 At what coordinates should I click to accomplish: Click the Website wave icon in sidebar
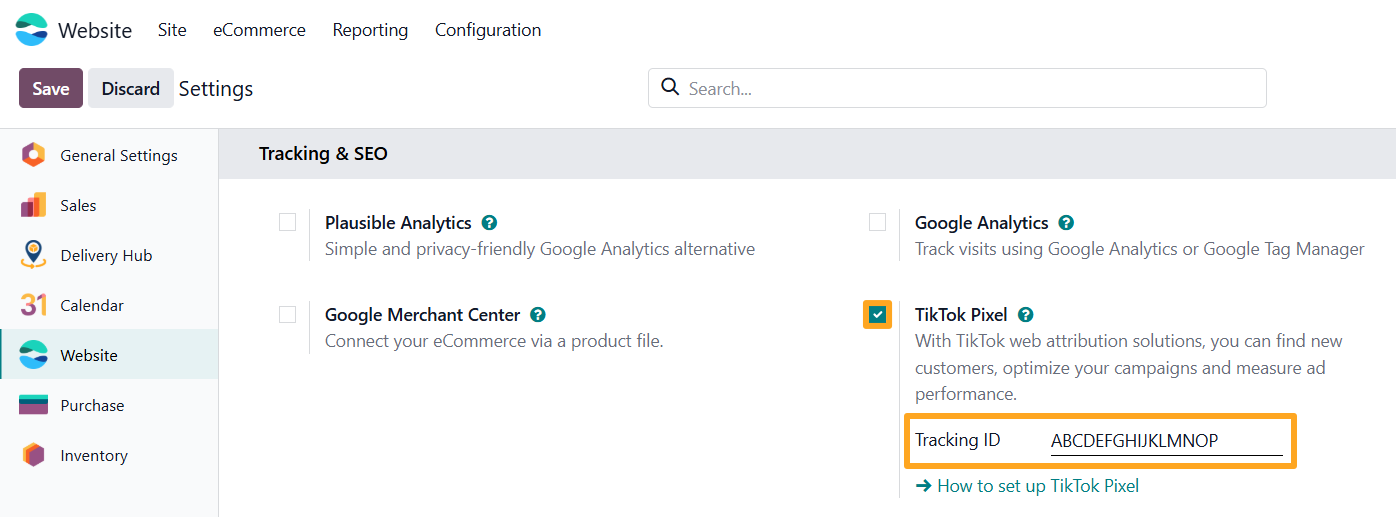click(x=33, y=355)
